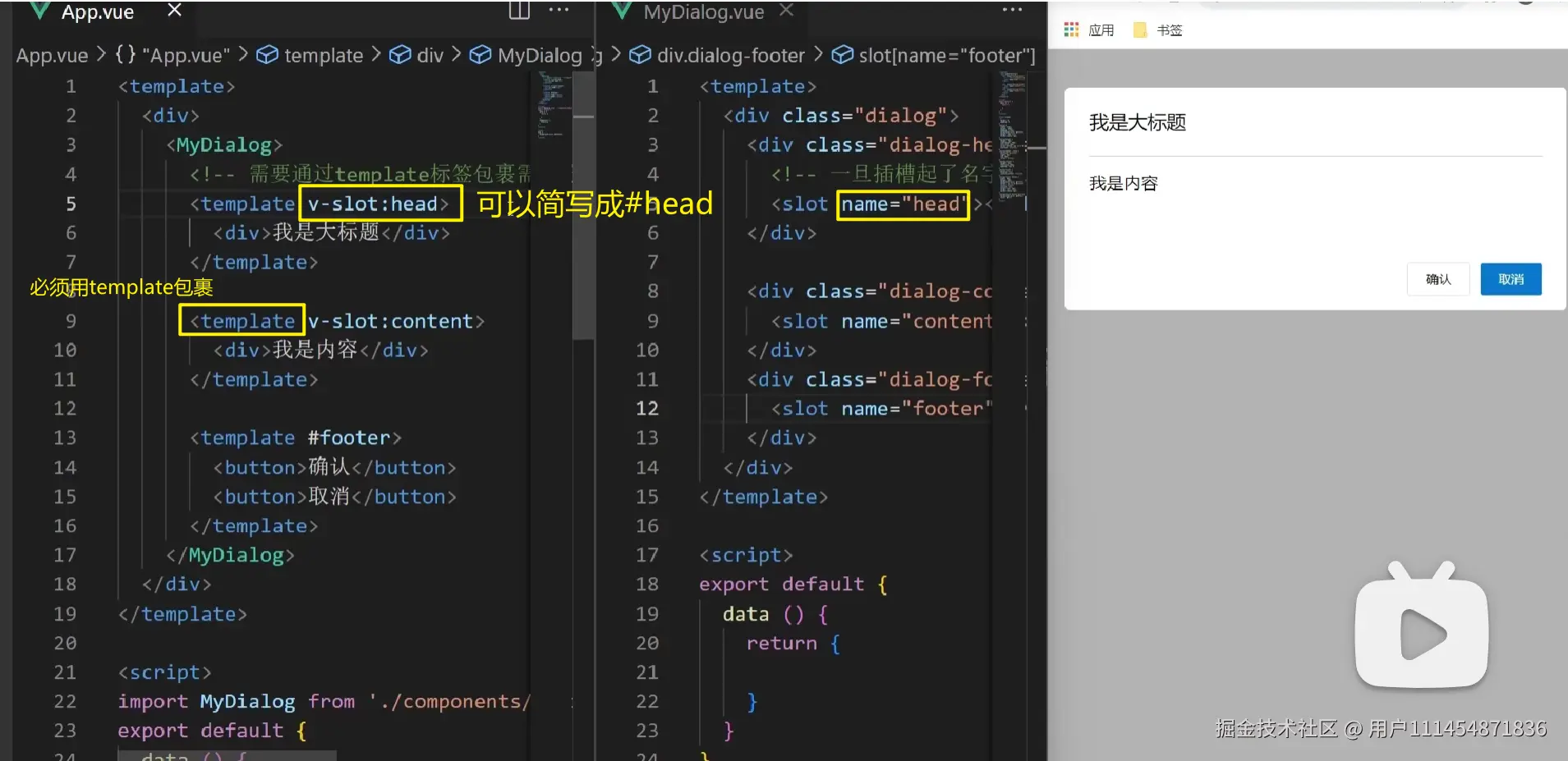Click the <button>取消</button> code line
1568x761 pixels.
334,497
